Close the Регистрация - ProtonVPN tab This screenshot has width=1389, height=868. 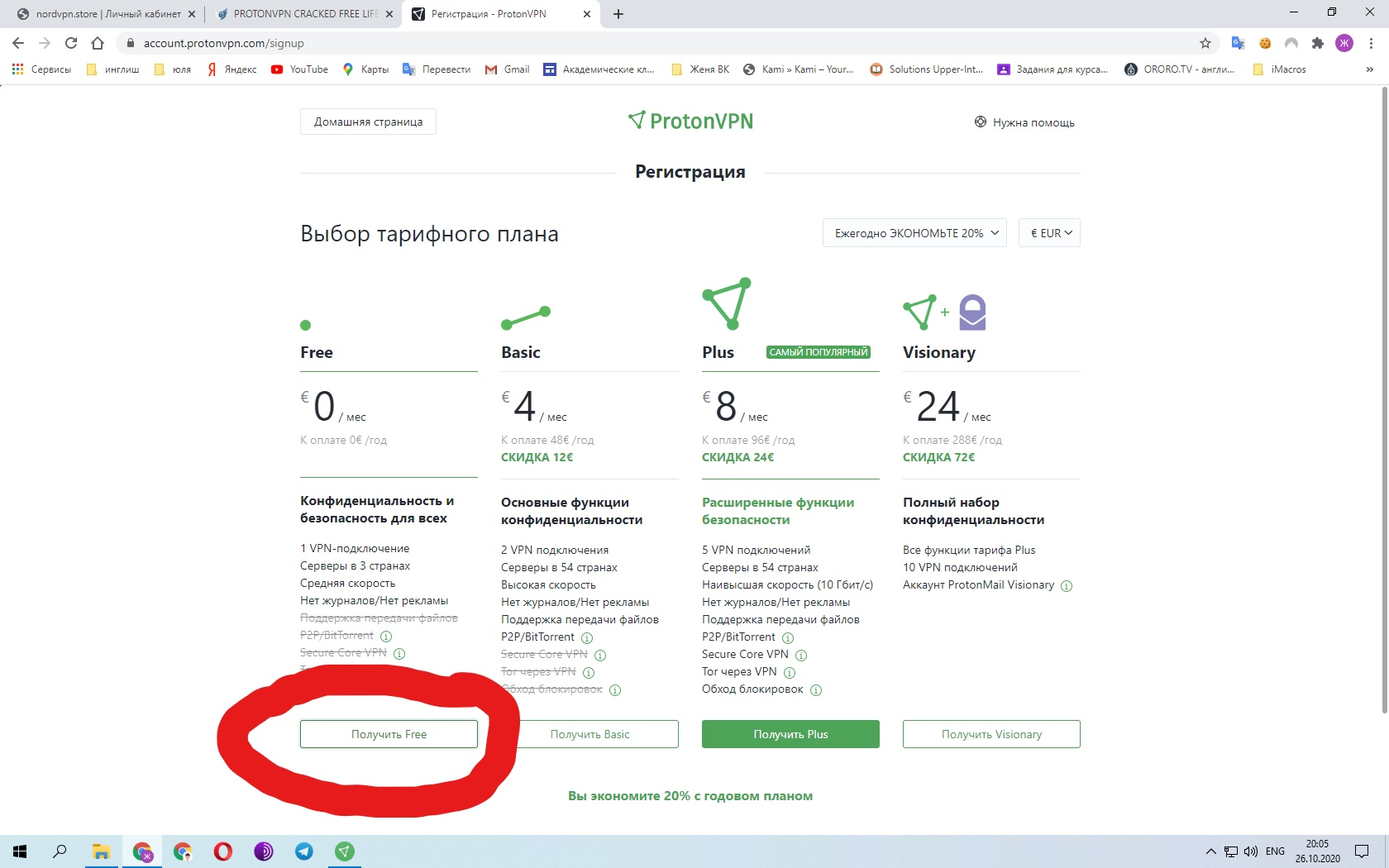[x=587, y=14]
